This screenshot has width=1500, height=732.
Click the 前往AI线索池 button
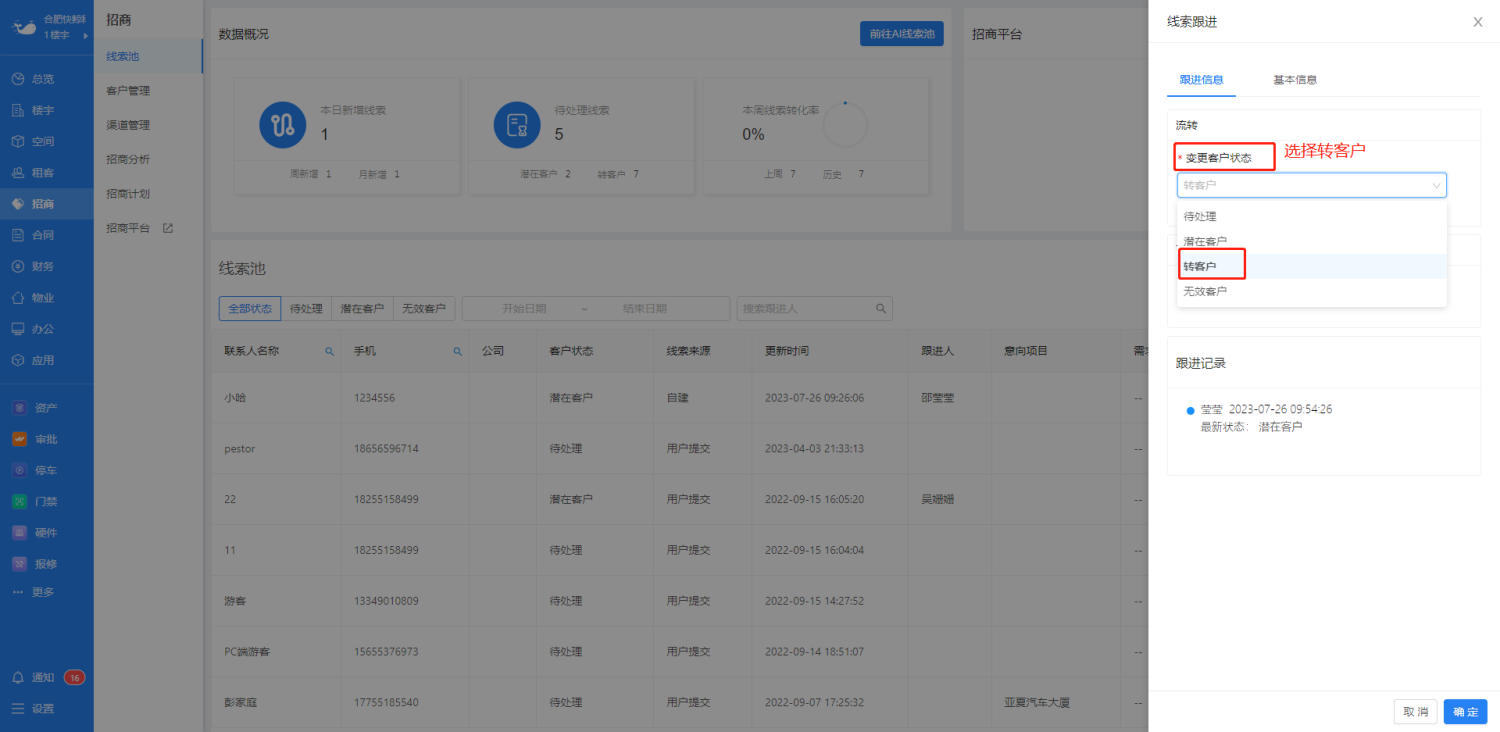pos(901,34)
